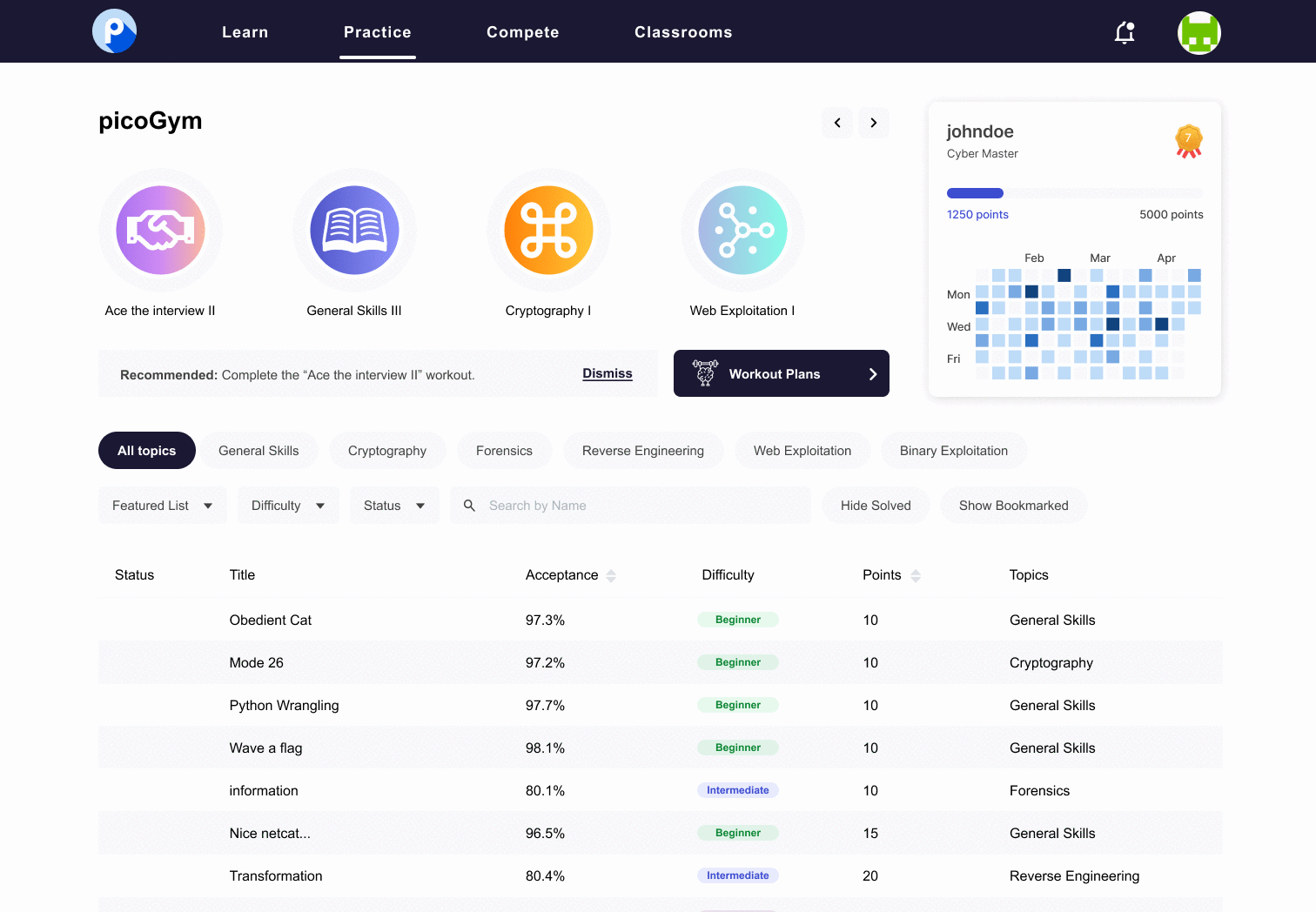Click the Title column header
The width and height of the screenshot is (1316, 912).
pyautogui.click(x=242, y=575)
